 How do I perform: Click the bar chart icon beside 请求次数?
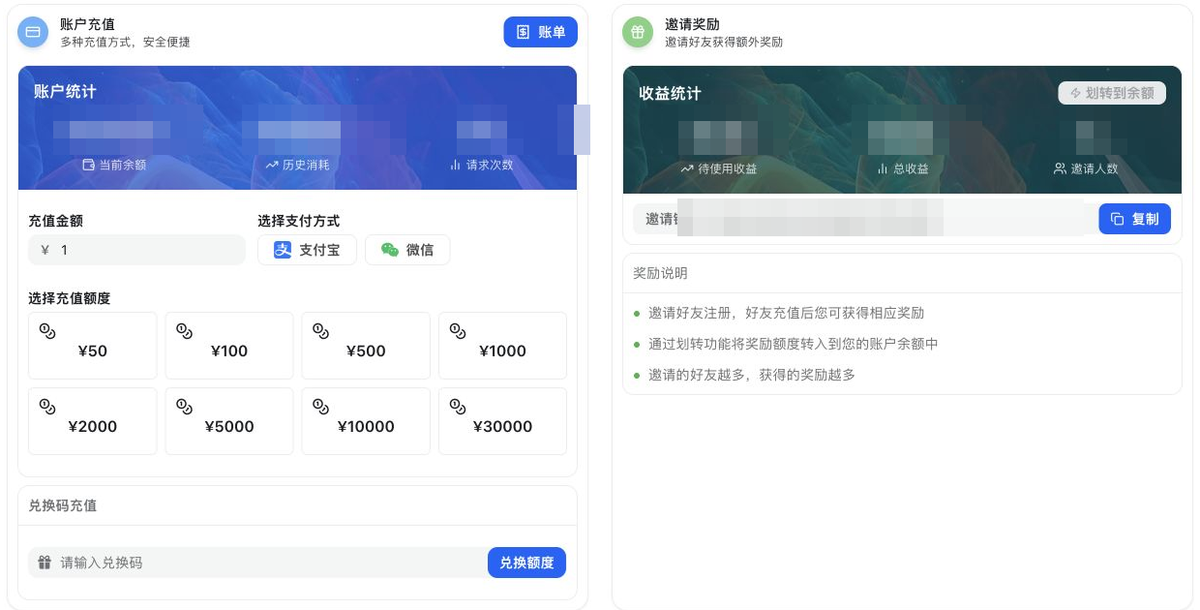pyautogui.click(x=455, y=164)
